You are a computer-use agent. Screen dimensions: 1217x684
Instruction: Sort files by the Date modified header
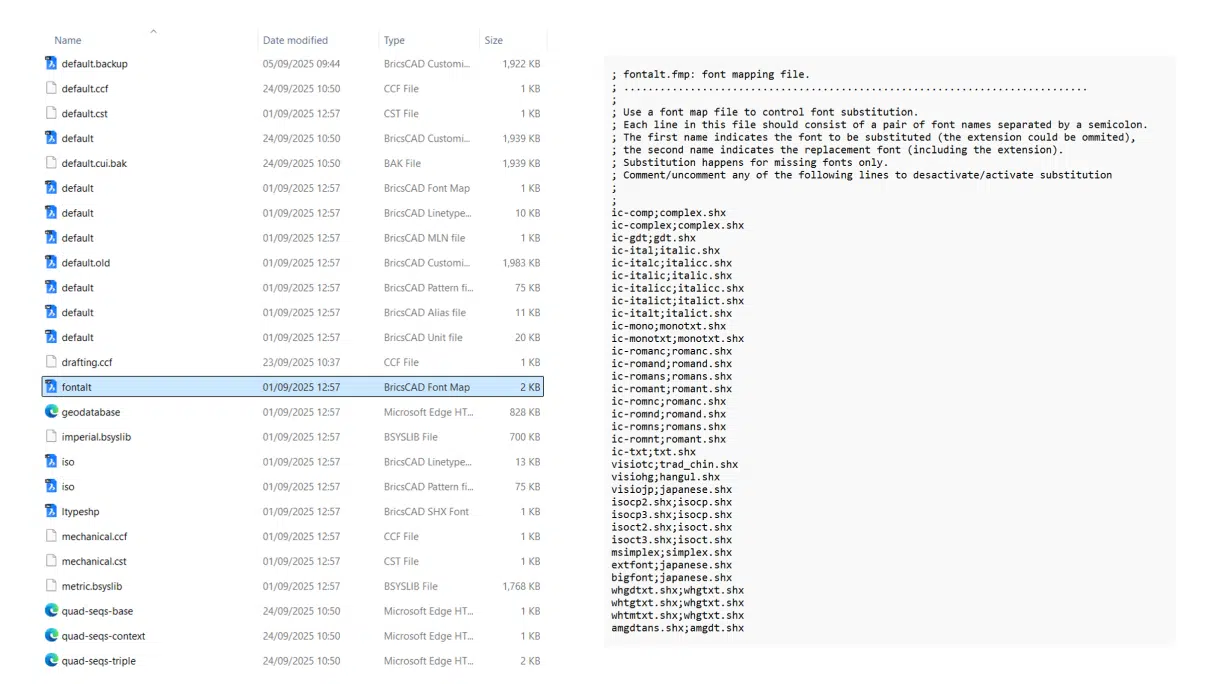pos(295,40)
